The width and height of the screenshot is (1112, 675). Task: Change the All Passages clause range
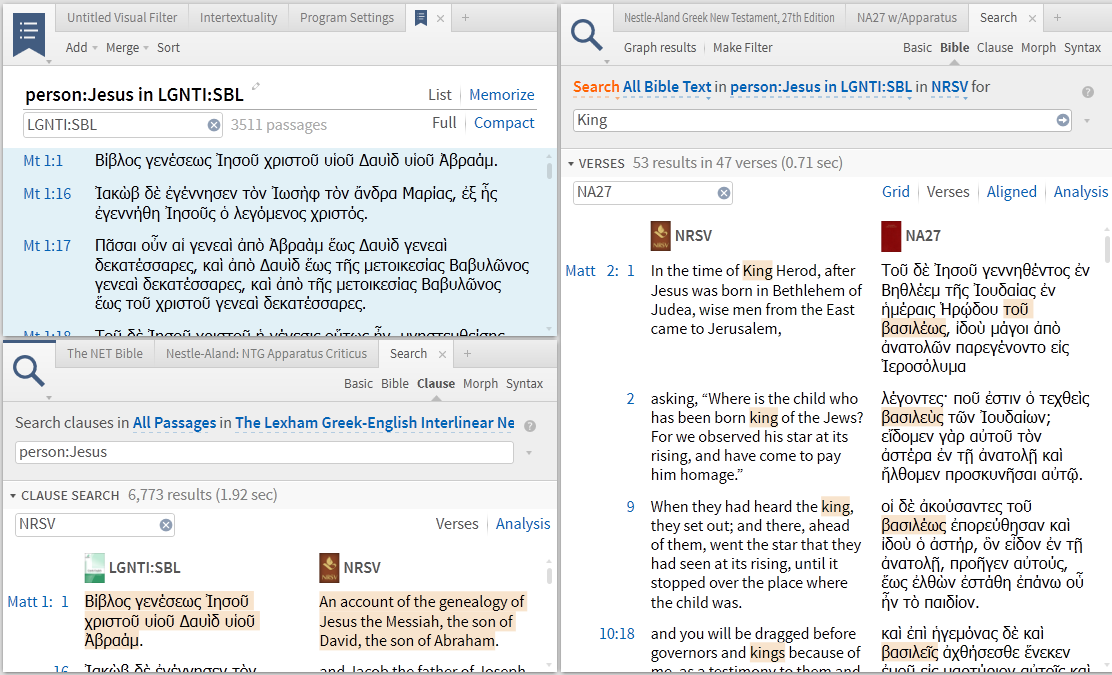click(174, 423)
